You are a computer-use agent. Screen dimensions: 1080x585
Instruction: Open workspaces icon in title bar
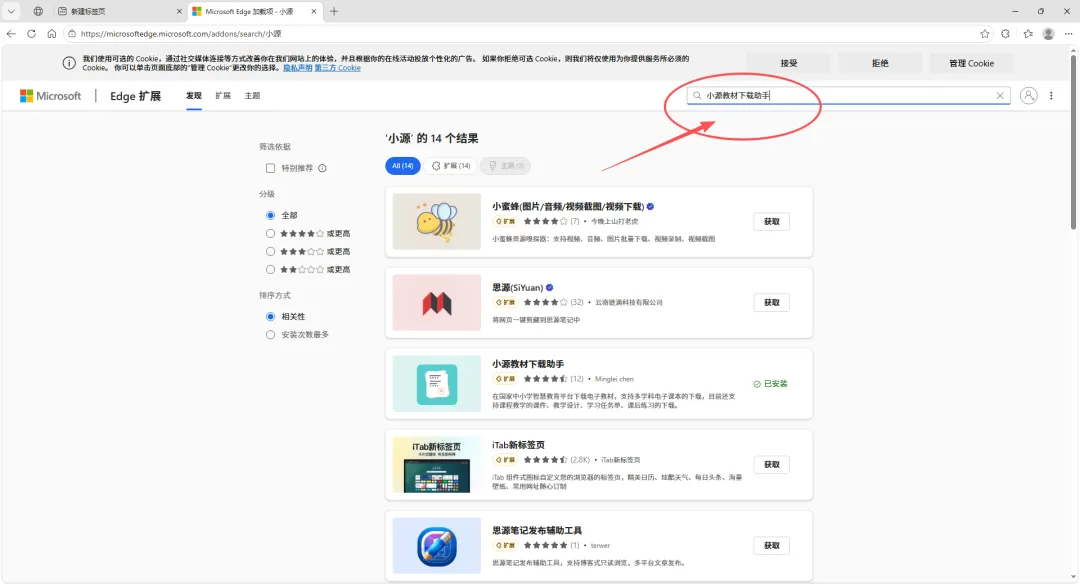tap(38, 11)
